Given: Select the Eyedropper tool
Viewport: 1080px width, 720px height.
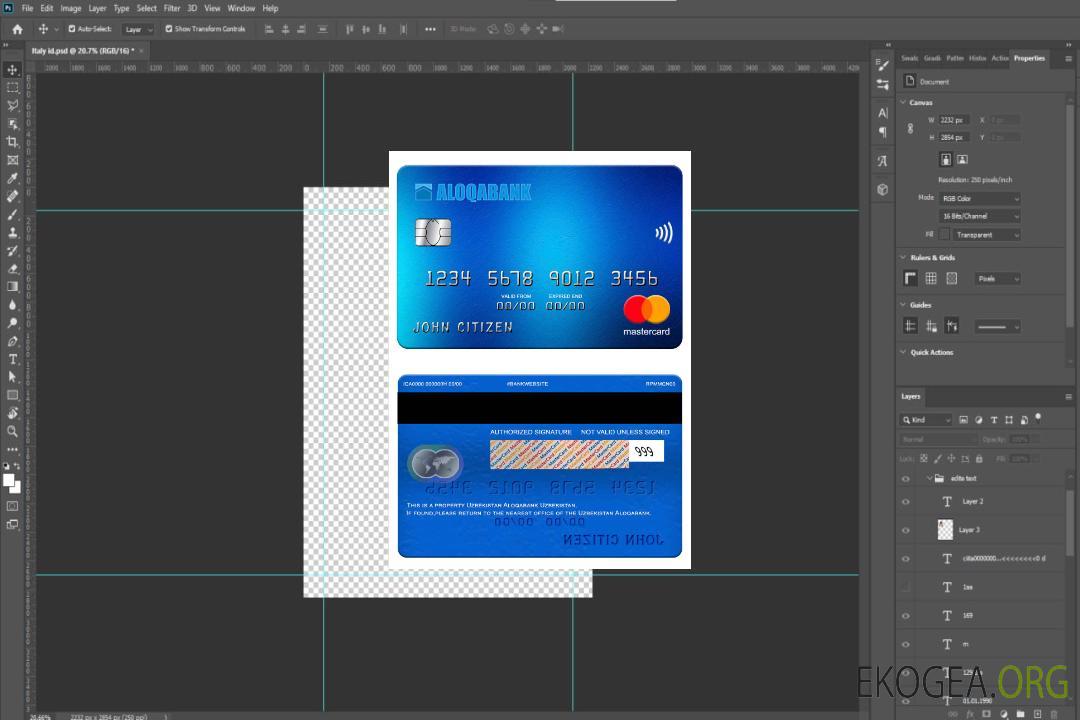Looking at the screenshot, I should 12,178.
